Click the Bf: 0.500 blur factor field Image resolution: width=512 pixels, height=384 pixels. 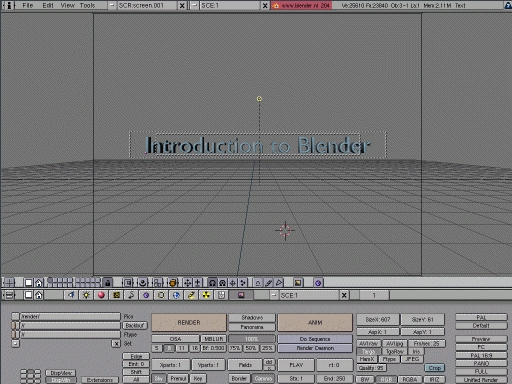click(x=213, y=348)
